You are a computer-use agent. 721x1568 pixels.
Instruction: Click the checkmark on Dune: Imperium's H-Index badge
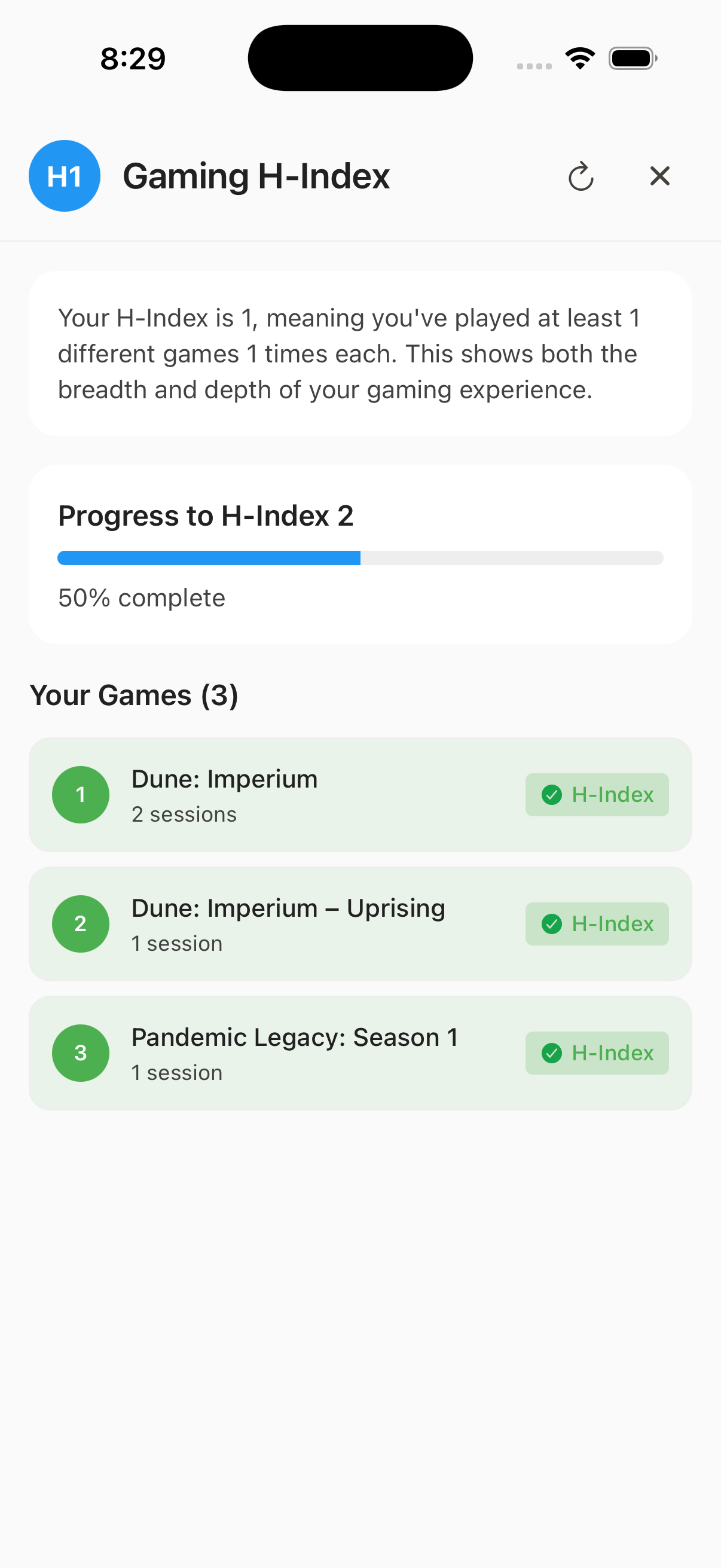click(x=552, y=794)
